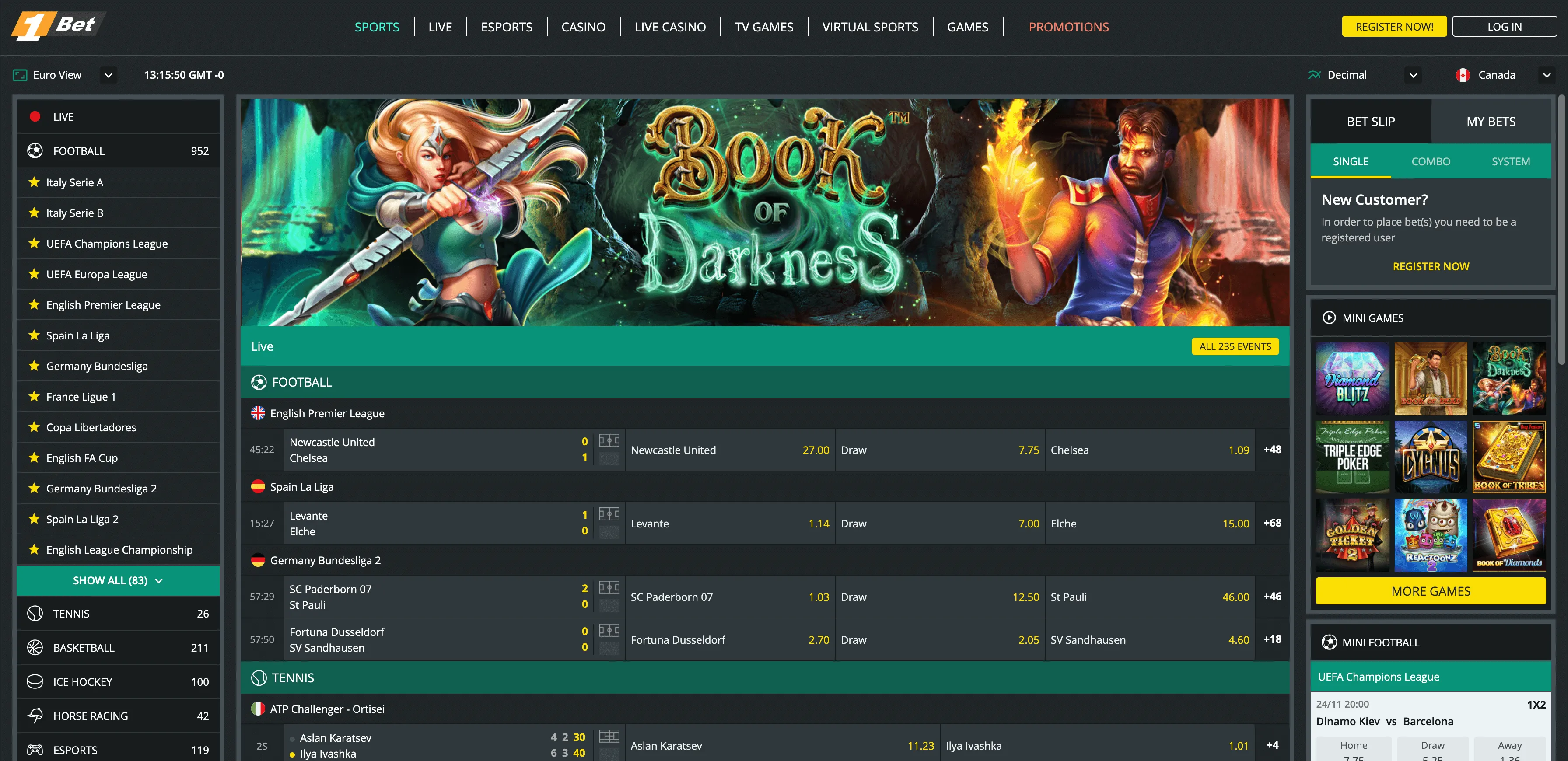
Task: Click the Mini Football ball icon
Action: tap(1330, 642)
